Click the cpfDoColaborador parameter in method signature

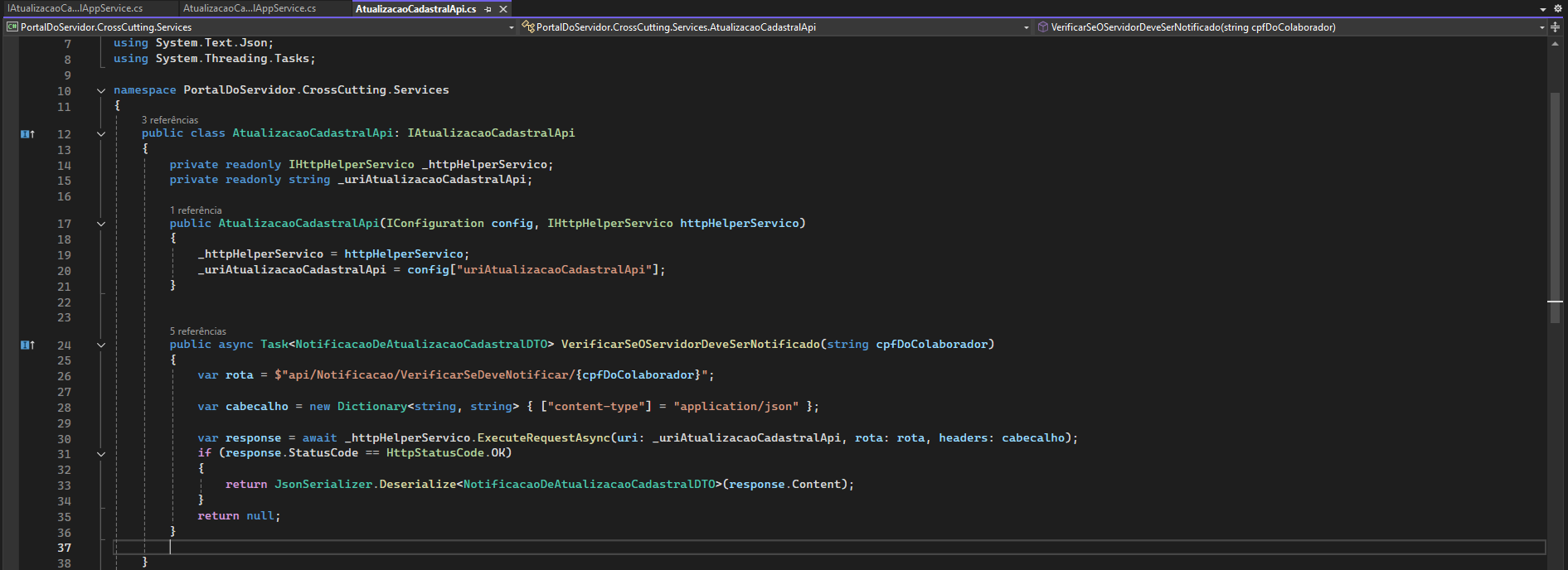click(932, 345)
